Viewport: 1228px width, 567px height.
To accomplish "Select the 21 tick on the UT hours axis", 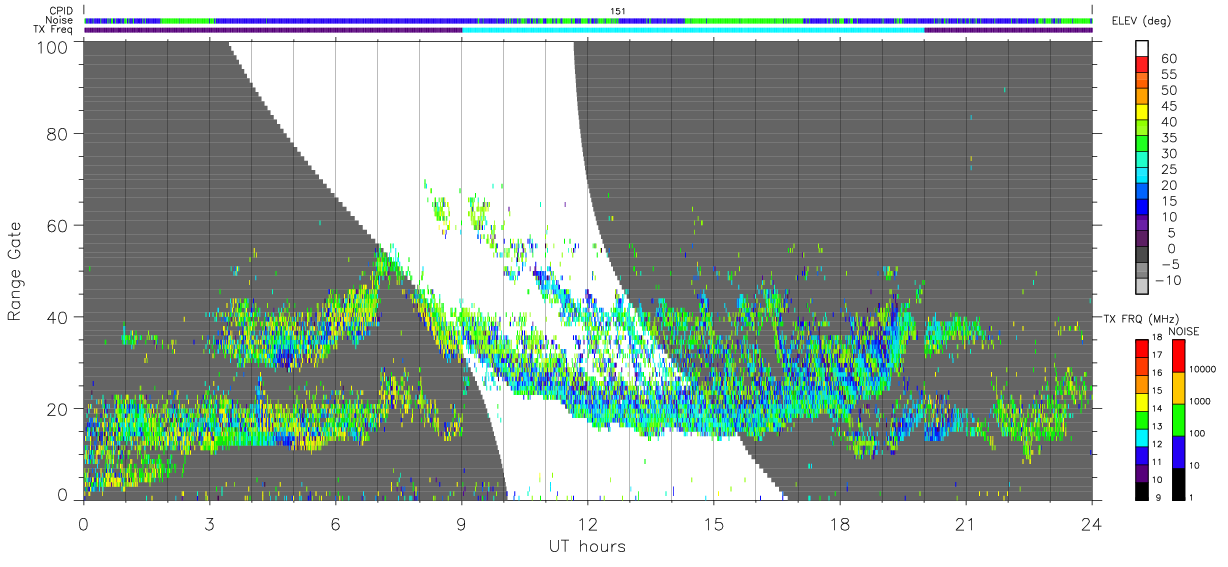I will pyautogui.click(x=965, y=524).
